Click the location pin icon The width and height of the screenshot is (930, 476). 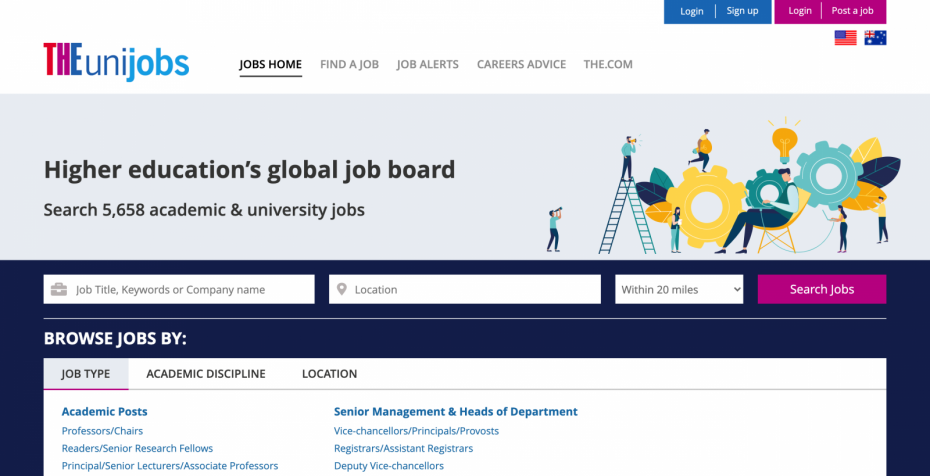coord(342,289)
